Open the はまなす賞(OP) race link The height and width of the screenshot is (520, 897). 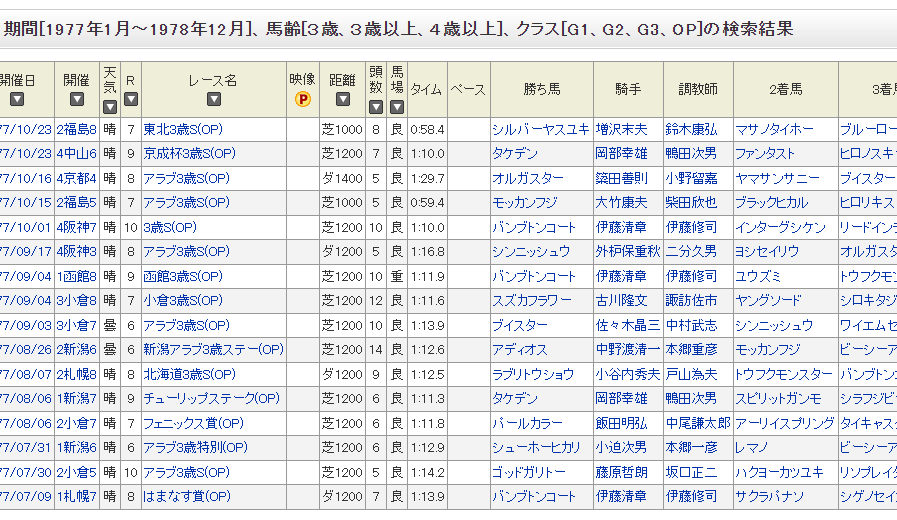click(x=186, y=497)
